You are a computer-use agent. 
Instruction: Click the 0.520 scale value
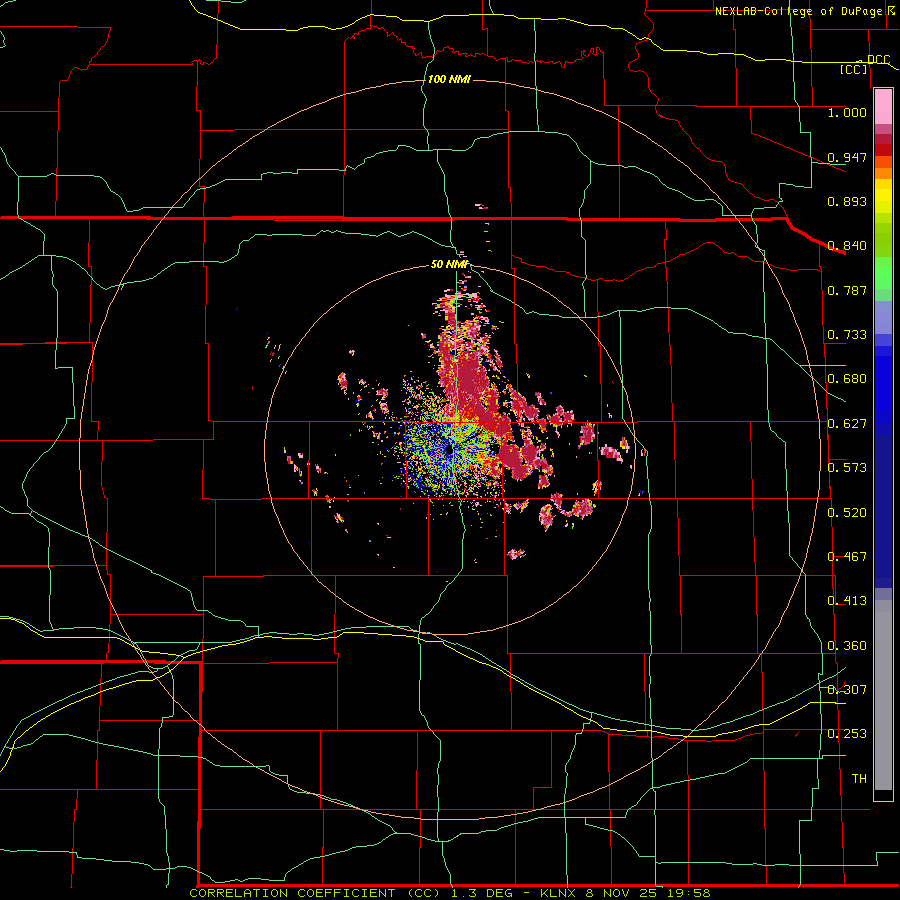(847, 513)
